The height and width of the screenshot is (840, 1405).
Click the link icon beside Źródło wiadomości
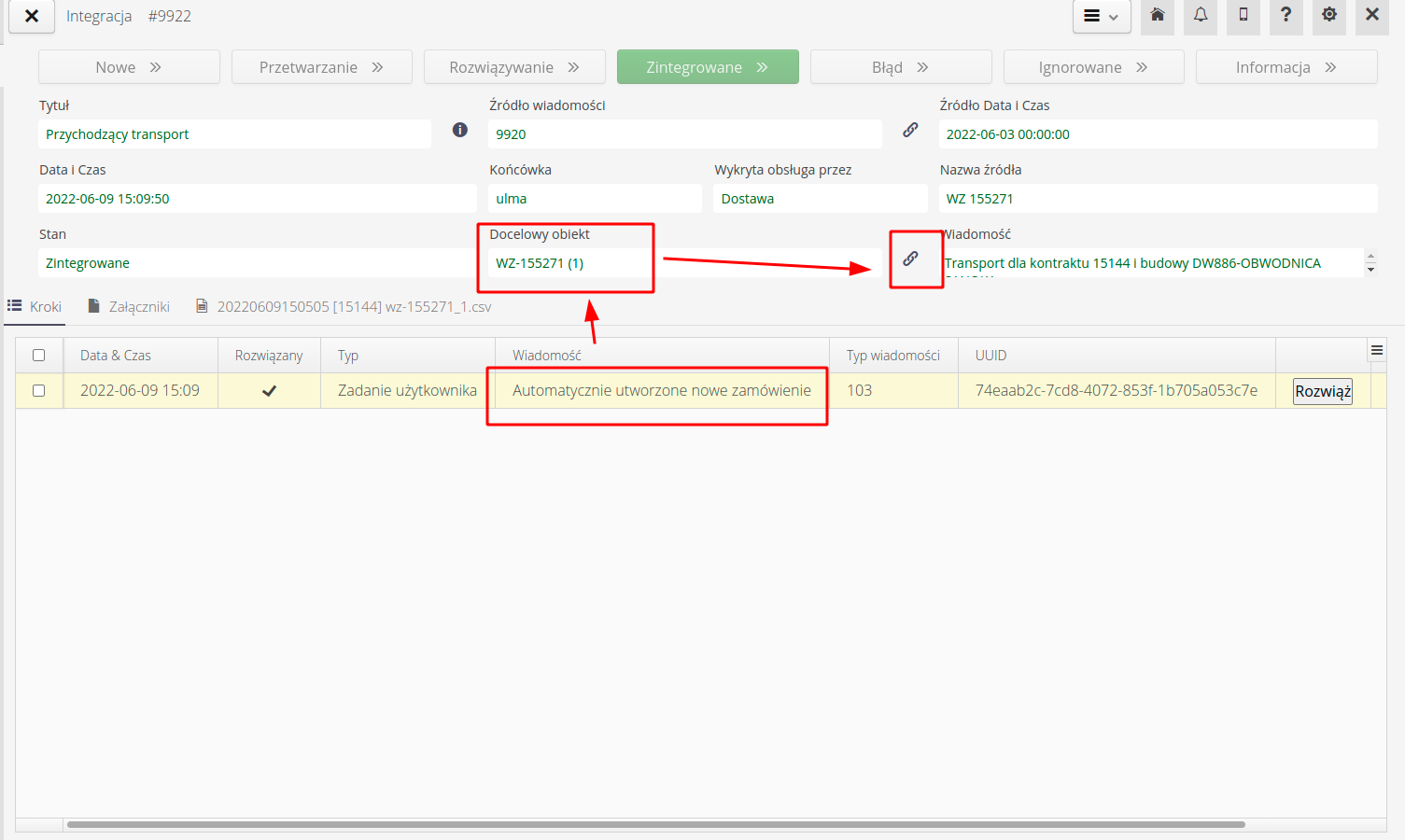pyautogui.click(x=910, y=131)
